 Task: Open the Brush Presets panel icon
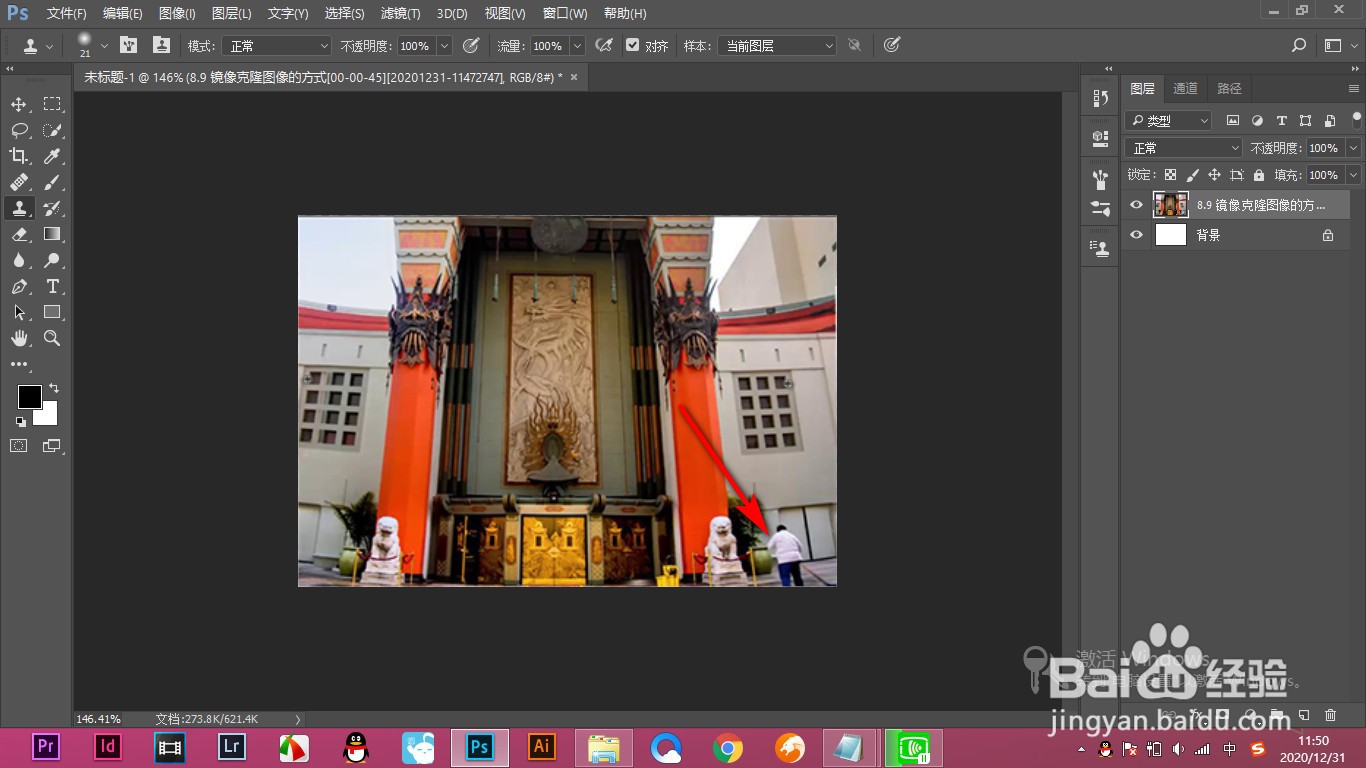(x=1100, y=179)
